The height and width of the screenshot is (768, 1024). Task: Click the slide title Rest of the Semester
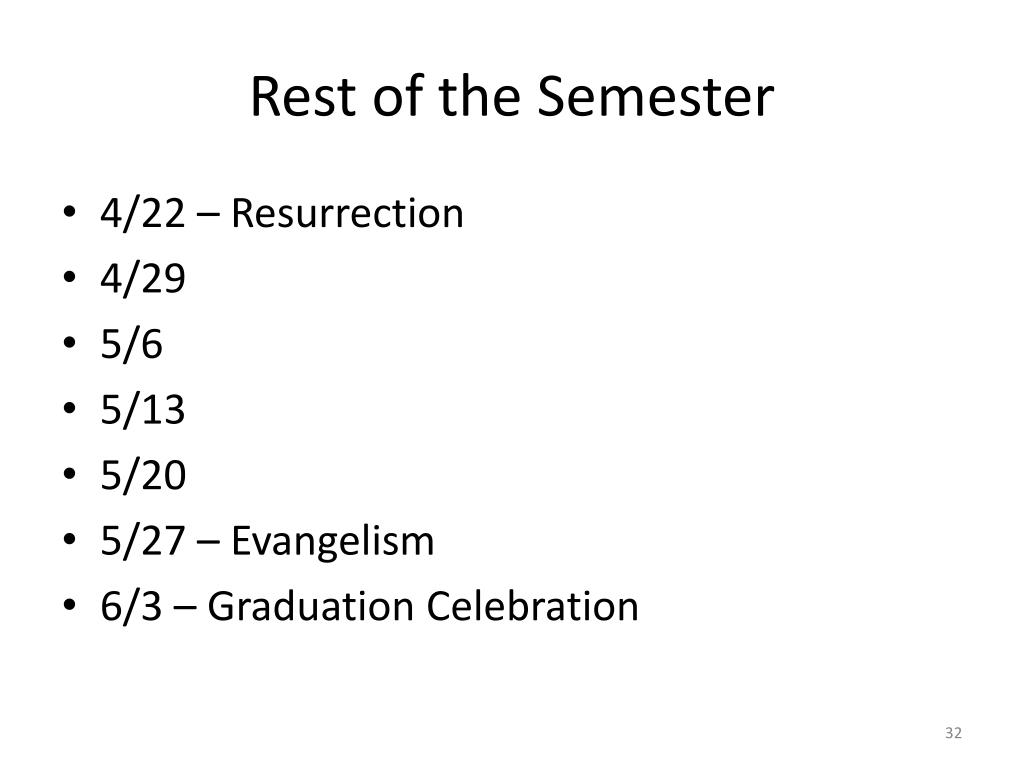pyautogui.click(x=512, y=97)
